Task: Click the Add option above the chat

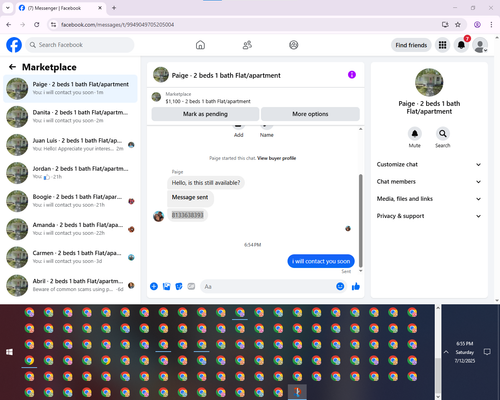Action: click(x=238, y=130)
